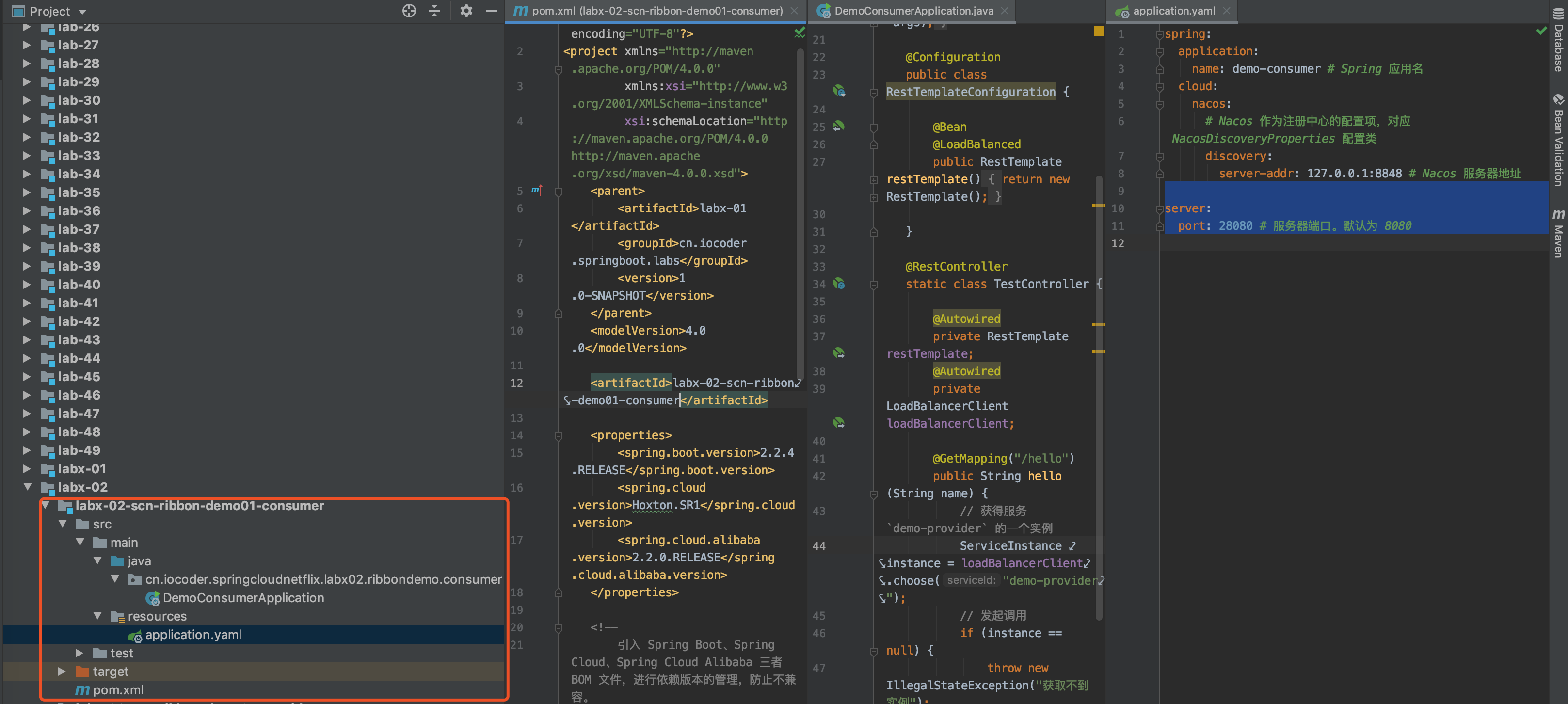Click the bean gutter icon beside @Bean line 25
This screenshot has width=1568, height=704.
pyautogui.click(x=839, y=126)
